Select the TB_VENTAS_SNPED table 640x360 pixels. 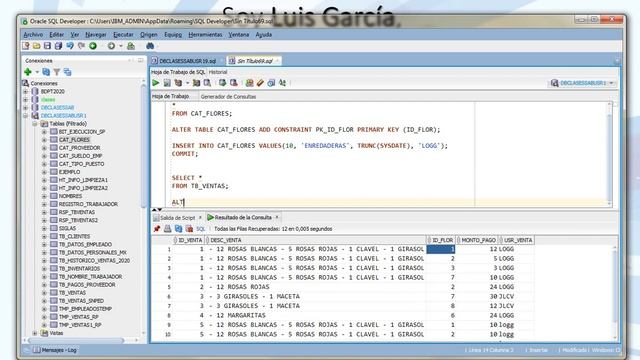click(81, 301)
